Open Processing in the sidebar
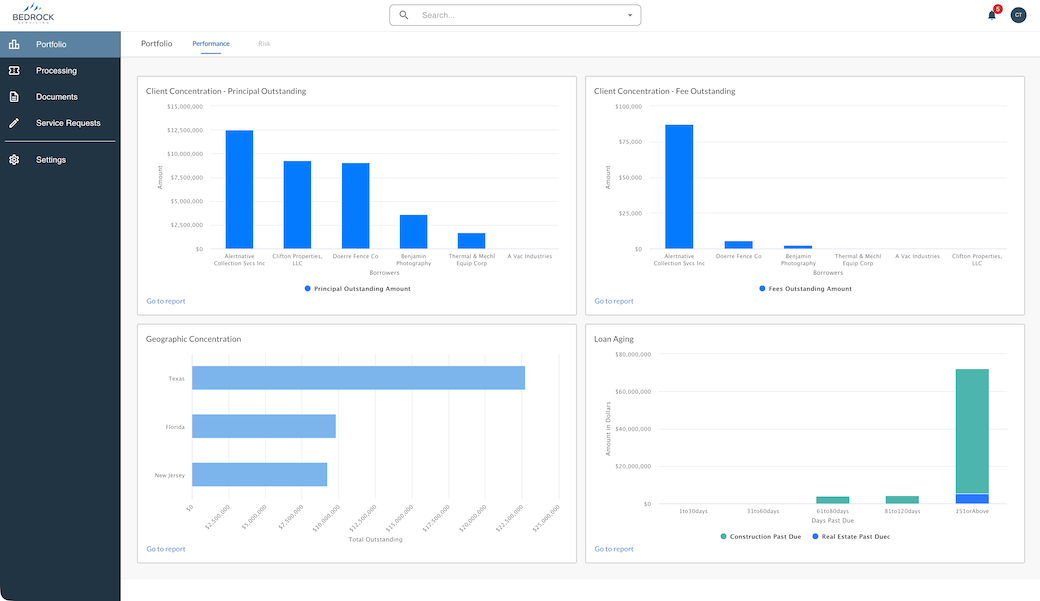The width and height of the screenshot is (1040, 601). pyautogui.click(x=60, y=70)
